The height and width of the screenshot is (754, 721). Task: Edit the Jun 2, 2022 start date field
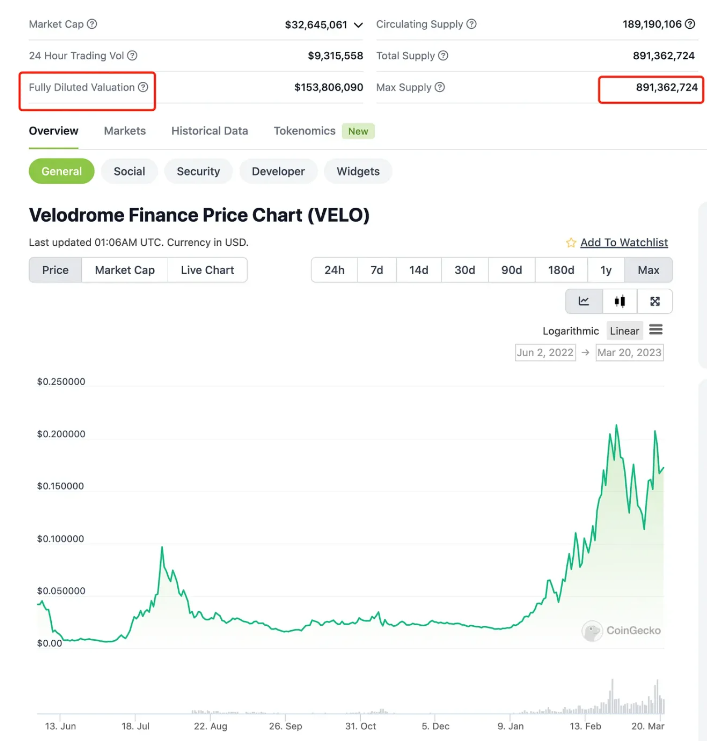(545, 352)
